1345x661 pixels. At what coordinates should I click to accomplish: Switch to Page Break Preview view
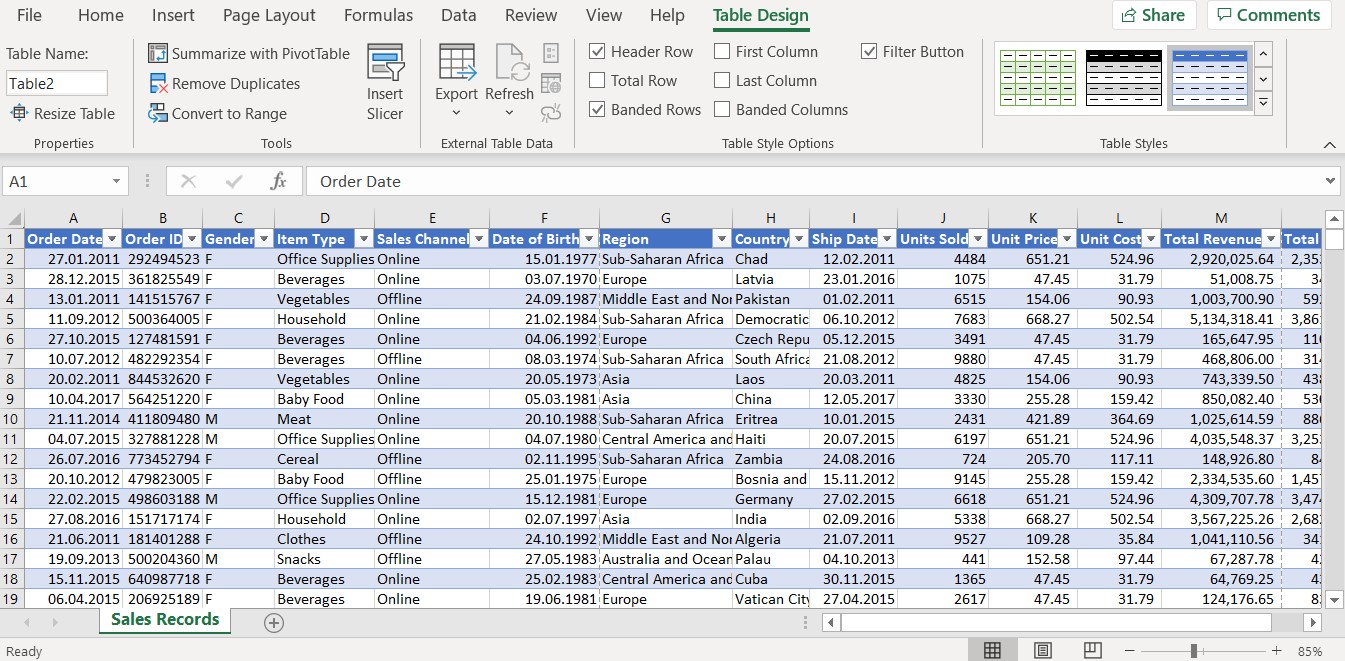point(1092,650)
